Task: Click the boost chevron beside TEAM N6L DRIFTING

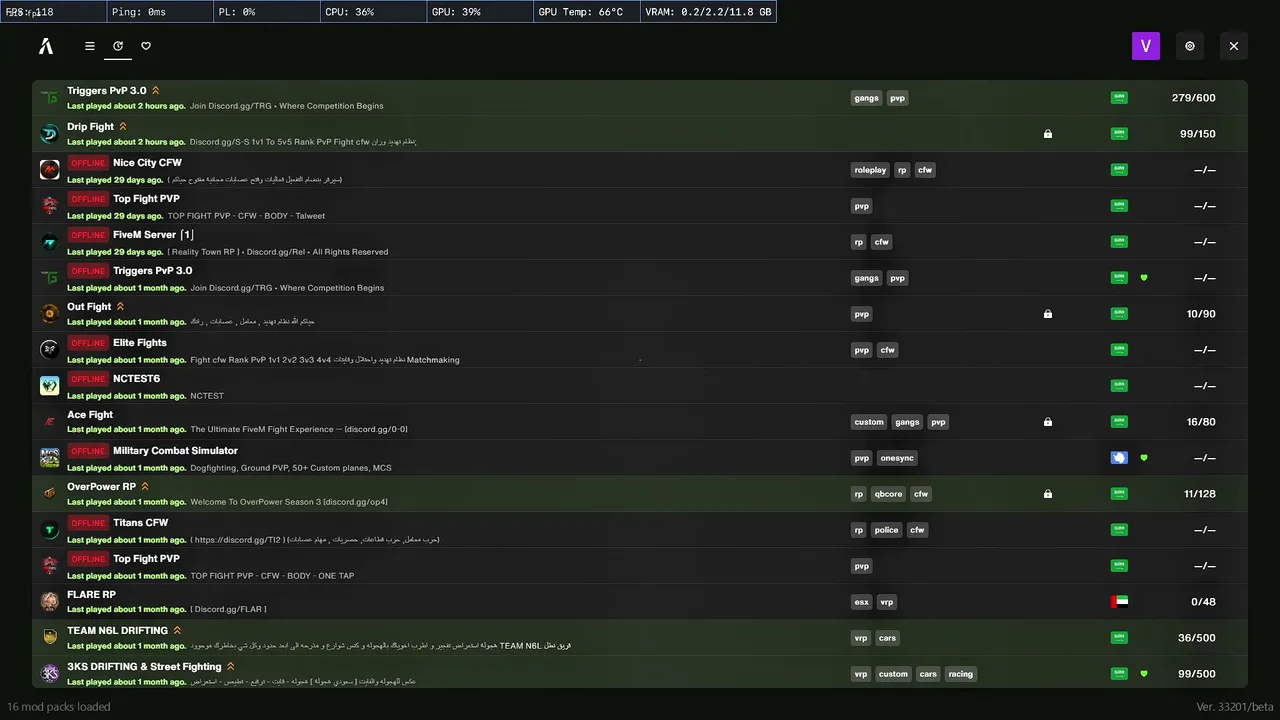Action: [177, 631]
